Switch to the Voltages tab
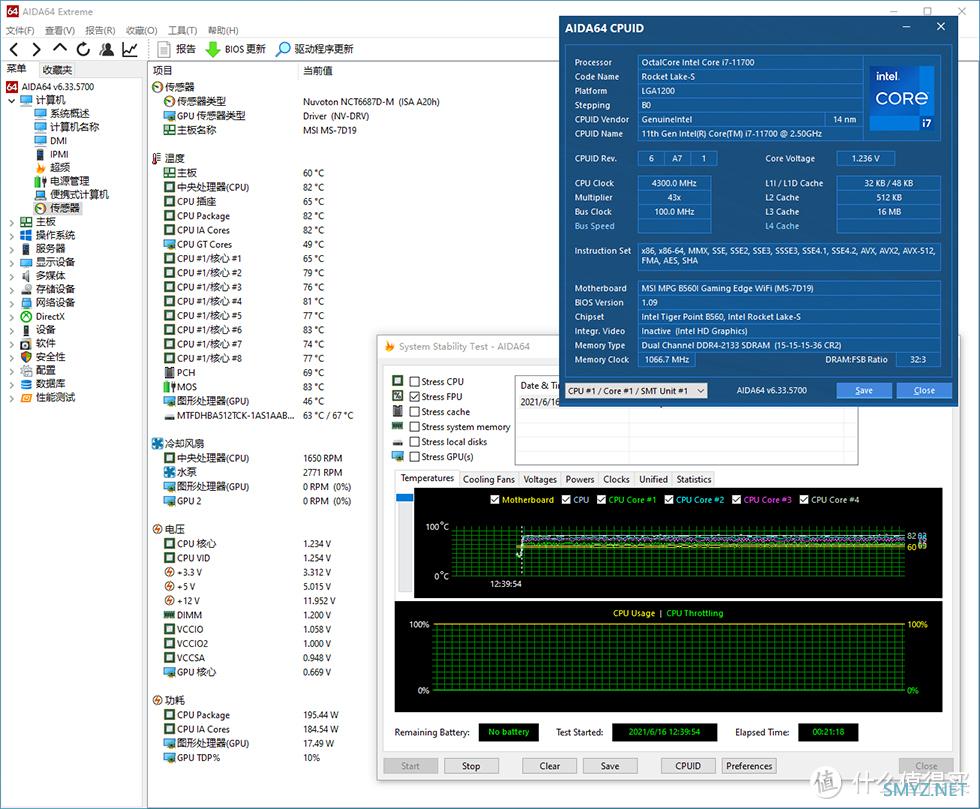 tap(540, 480)
